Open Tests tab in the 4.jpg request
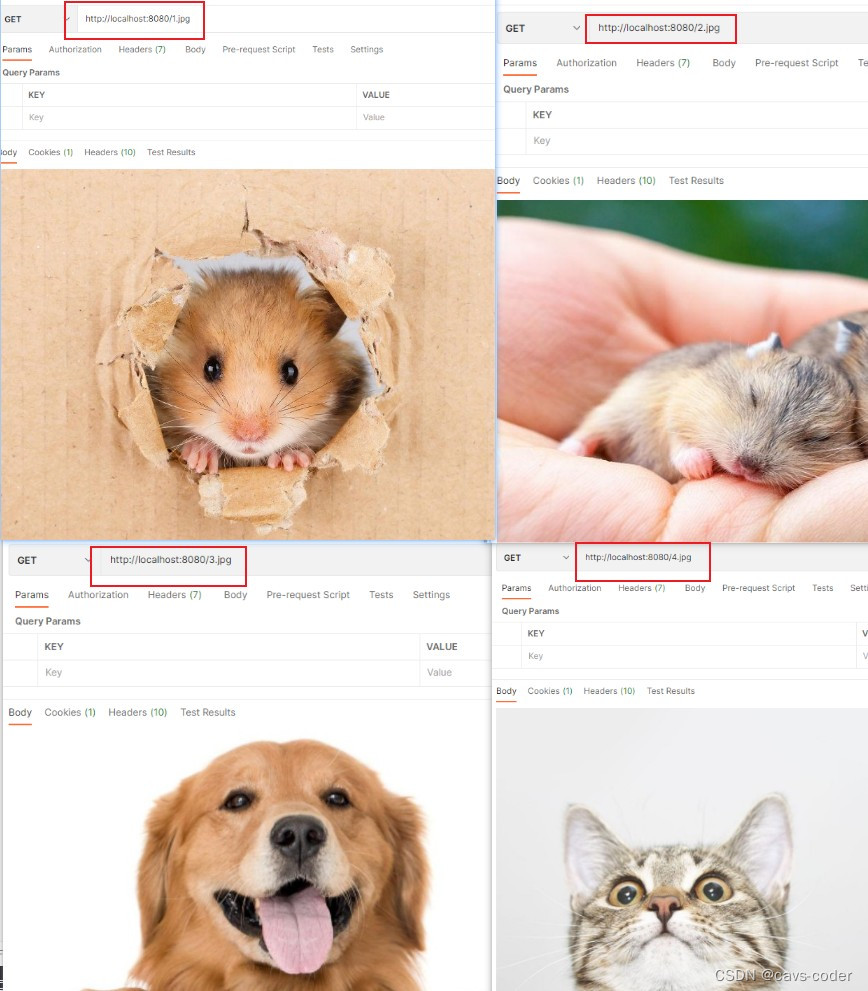 click(822, 588)
